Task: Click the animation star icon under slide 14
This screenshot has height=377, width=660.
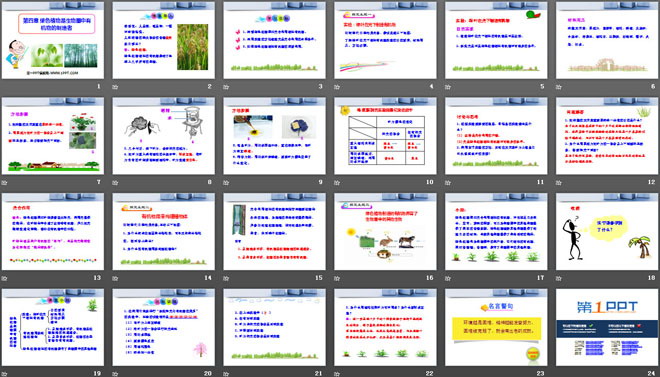Action: [115, 278]
